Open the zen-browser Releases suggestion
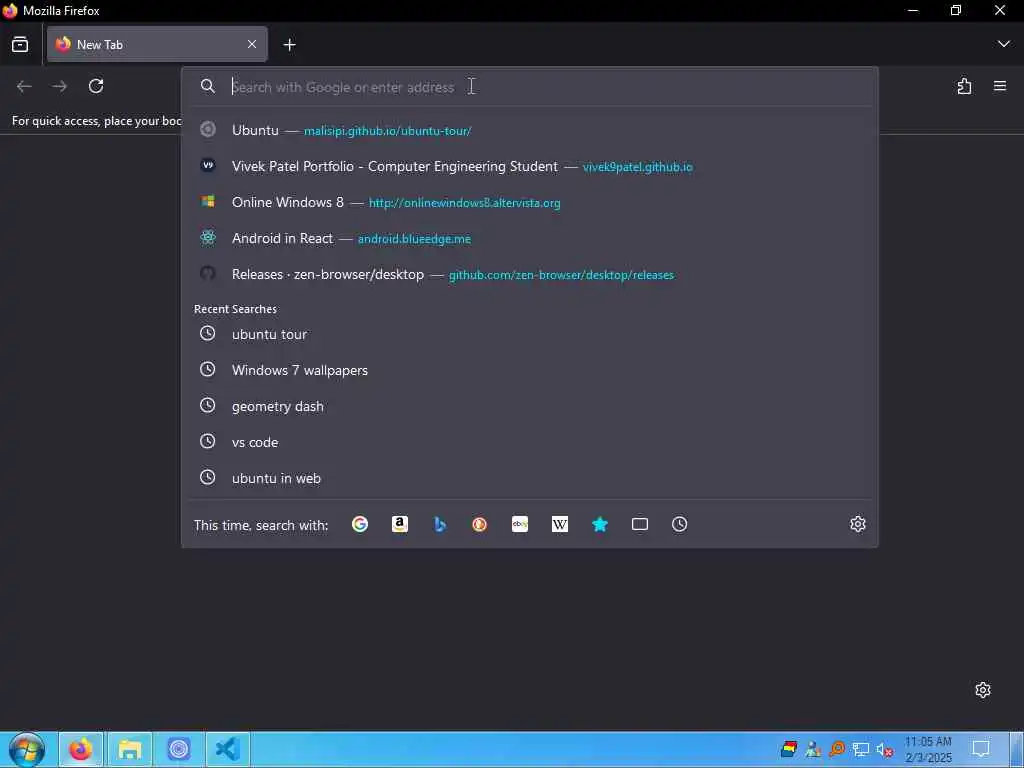 [x=532, y=274]
